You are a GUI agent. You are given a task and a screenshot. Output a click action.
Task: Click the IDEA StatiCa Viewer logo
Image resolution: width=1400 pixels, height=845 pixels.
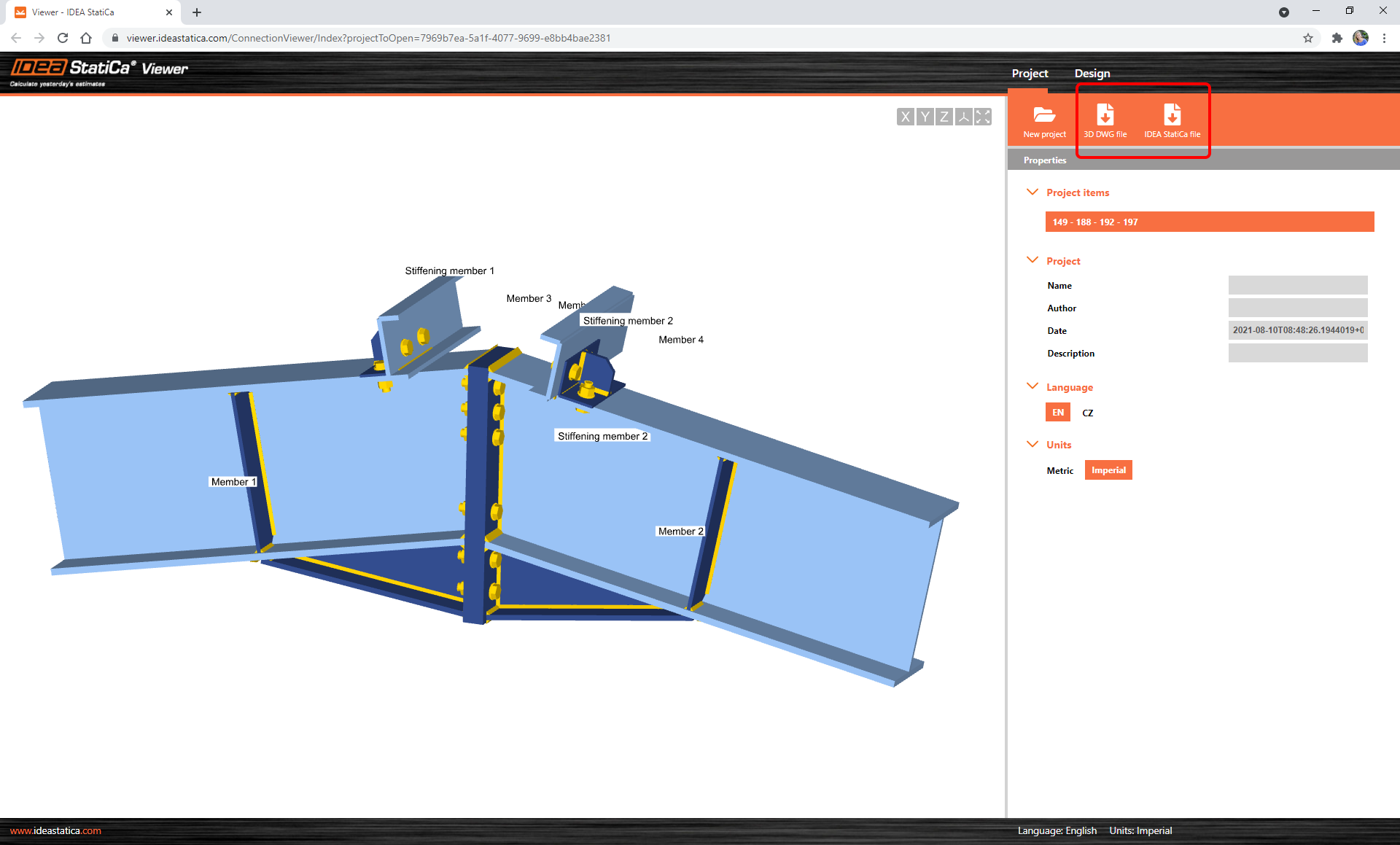click(98, 71)
